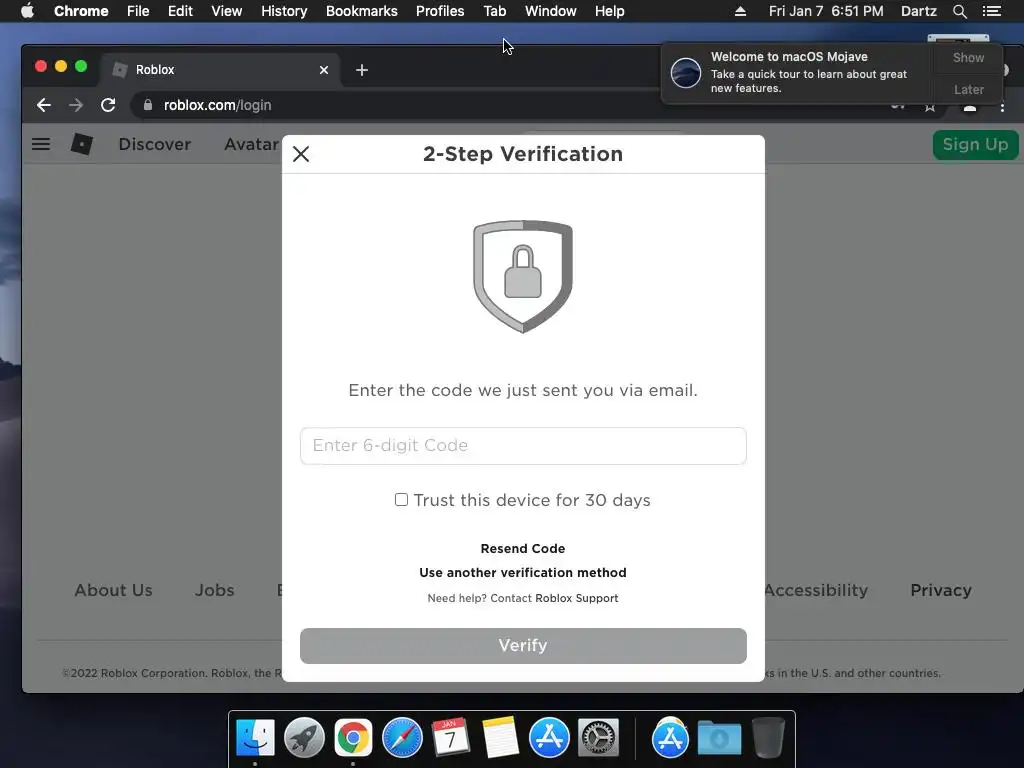Click the Roblox logo icon
The image size is (1024, 768).
coord(82,144)
